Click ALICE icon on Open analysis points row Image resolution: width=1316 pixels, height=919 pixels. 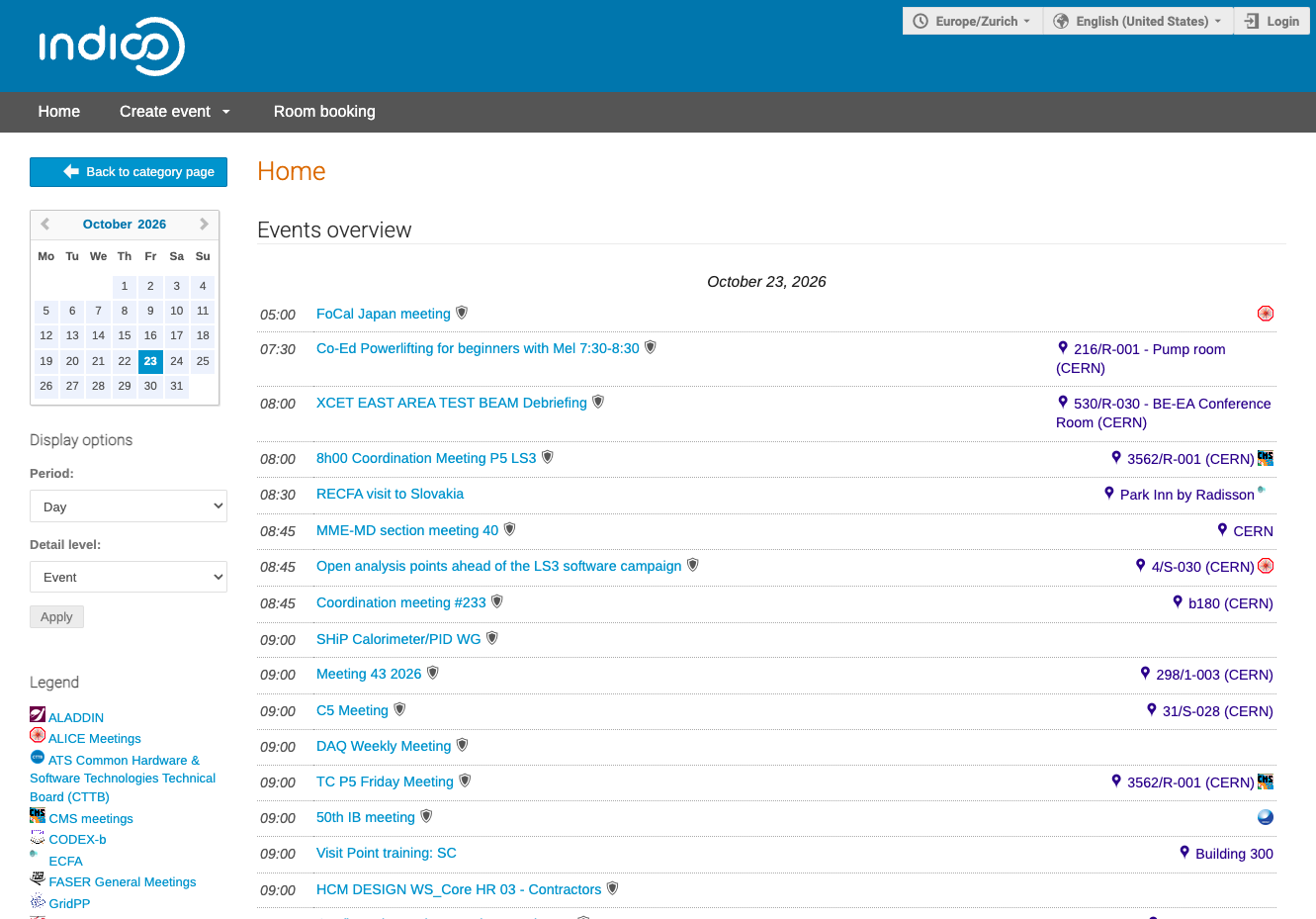click(x=1266, y=566)
